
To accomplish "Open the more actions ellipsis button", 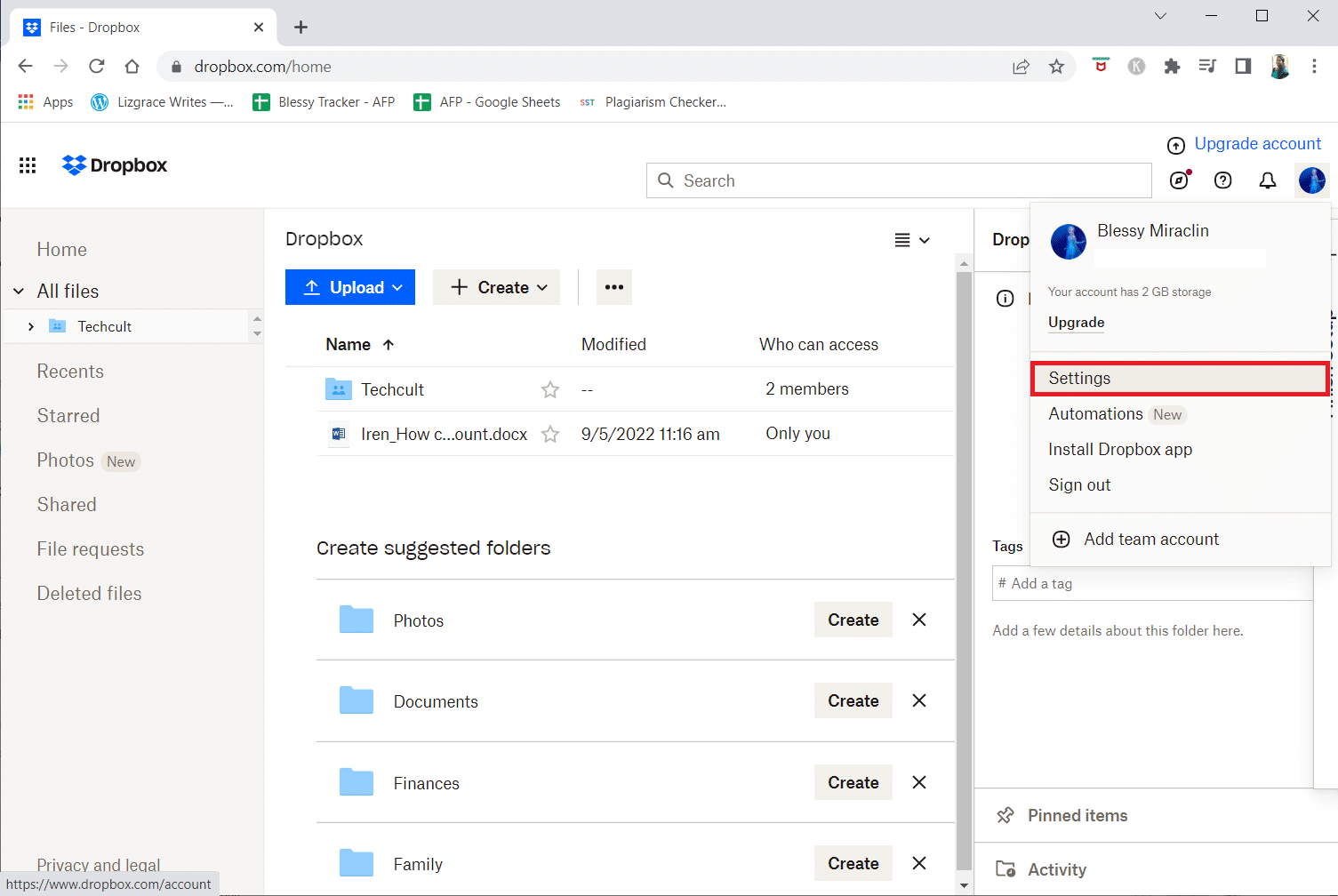I will coord(614,287).
